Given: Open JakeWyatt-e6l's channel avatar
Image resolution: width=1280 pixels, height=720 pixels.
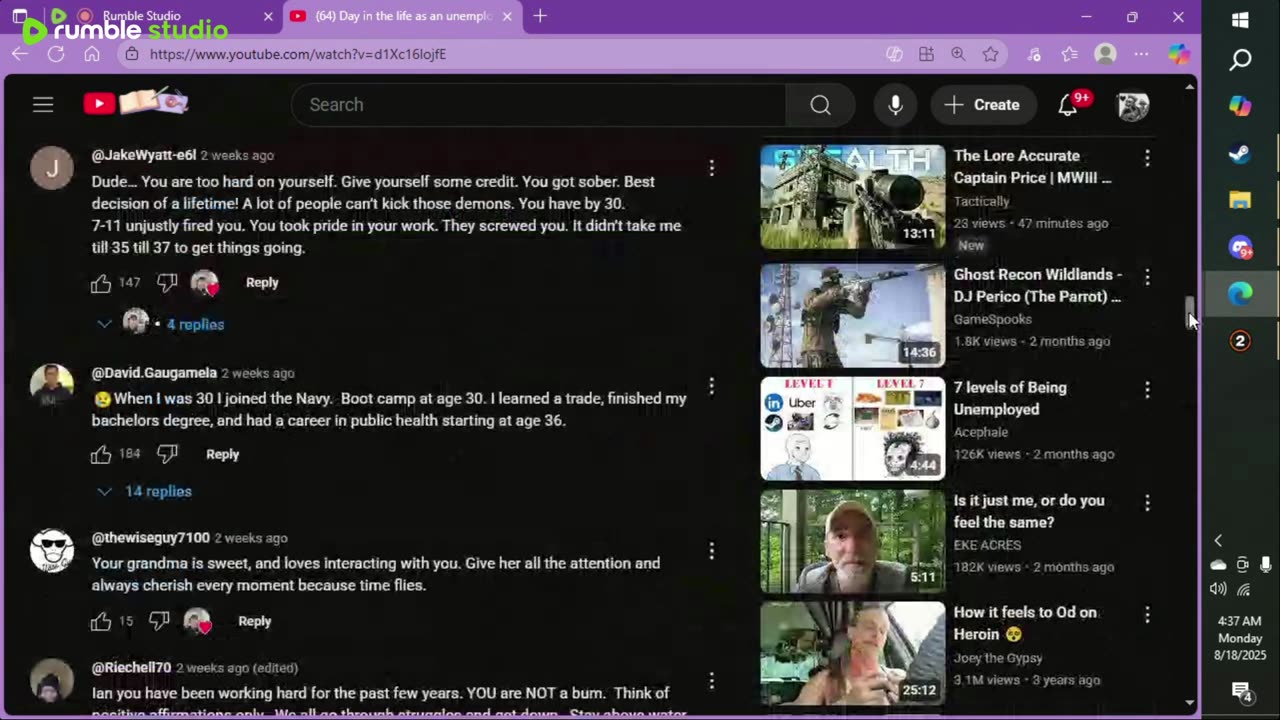Looking at the screenshot, I should point(52,168).
